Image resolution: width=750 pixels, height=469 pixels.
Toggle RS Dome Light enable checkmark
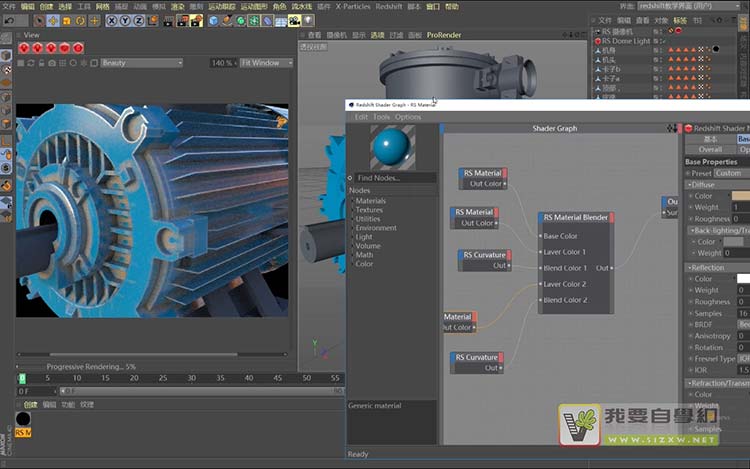pos(664,41)
